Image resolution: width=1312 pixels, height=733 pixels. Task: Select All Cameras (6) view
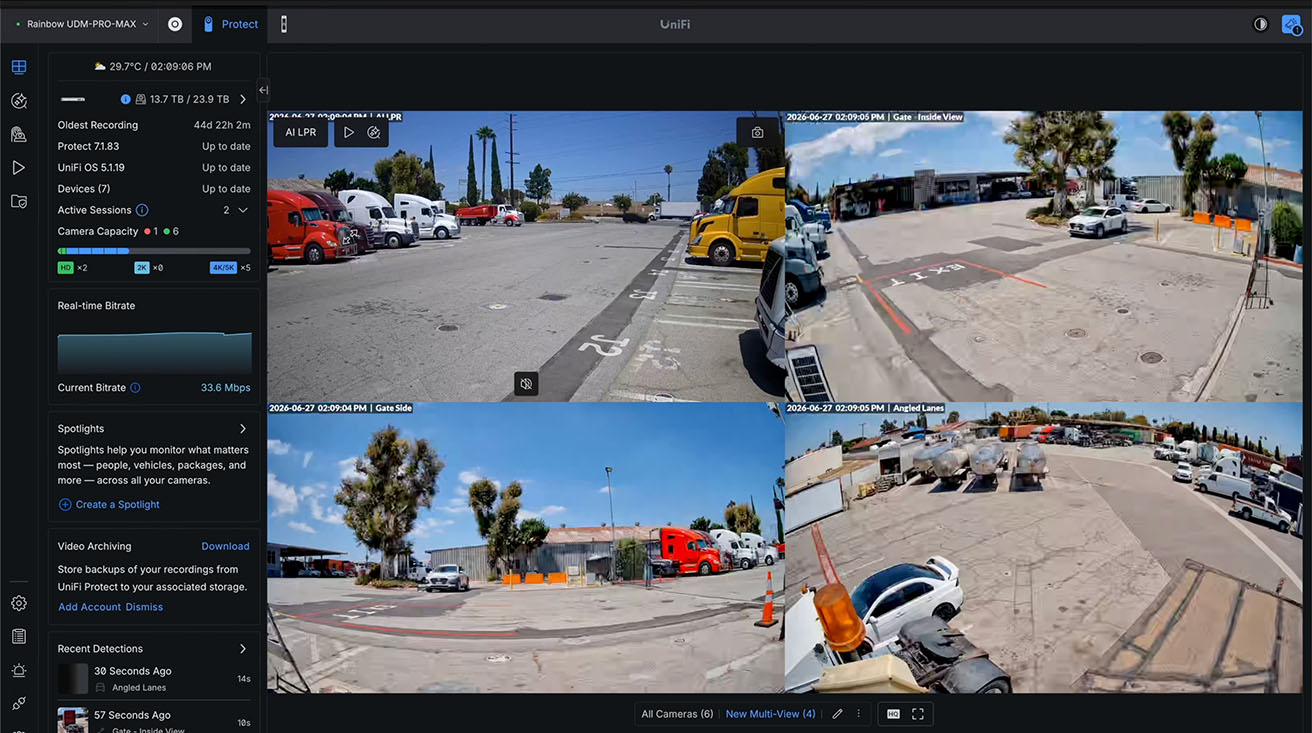point(677,714)
